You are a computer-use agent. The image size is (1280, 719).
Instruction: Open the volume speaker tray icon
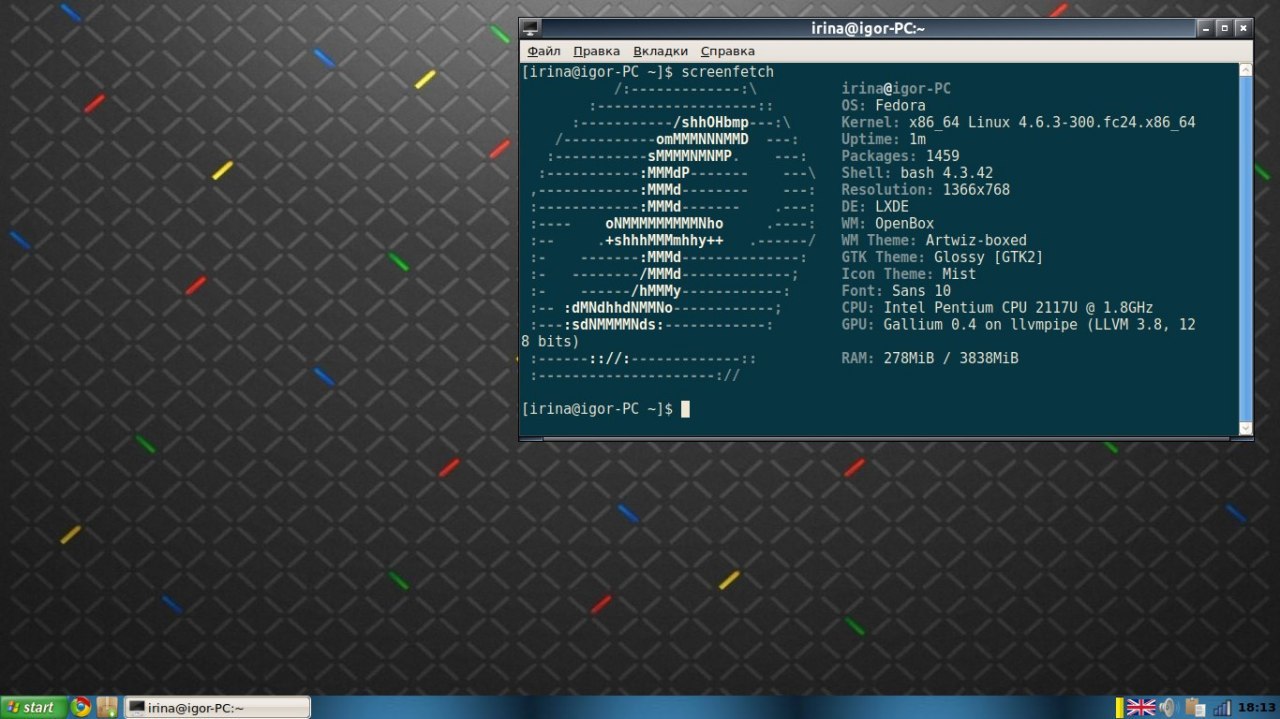(1167, 708)
